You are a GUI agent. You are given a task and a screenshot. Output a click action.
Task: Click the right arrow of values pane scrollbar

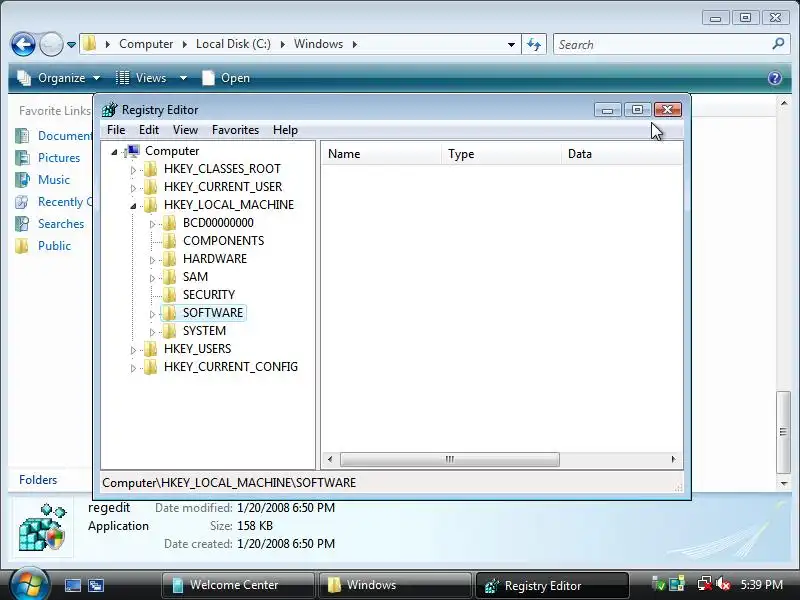[673, 459]
